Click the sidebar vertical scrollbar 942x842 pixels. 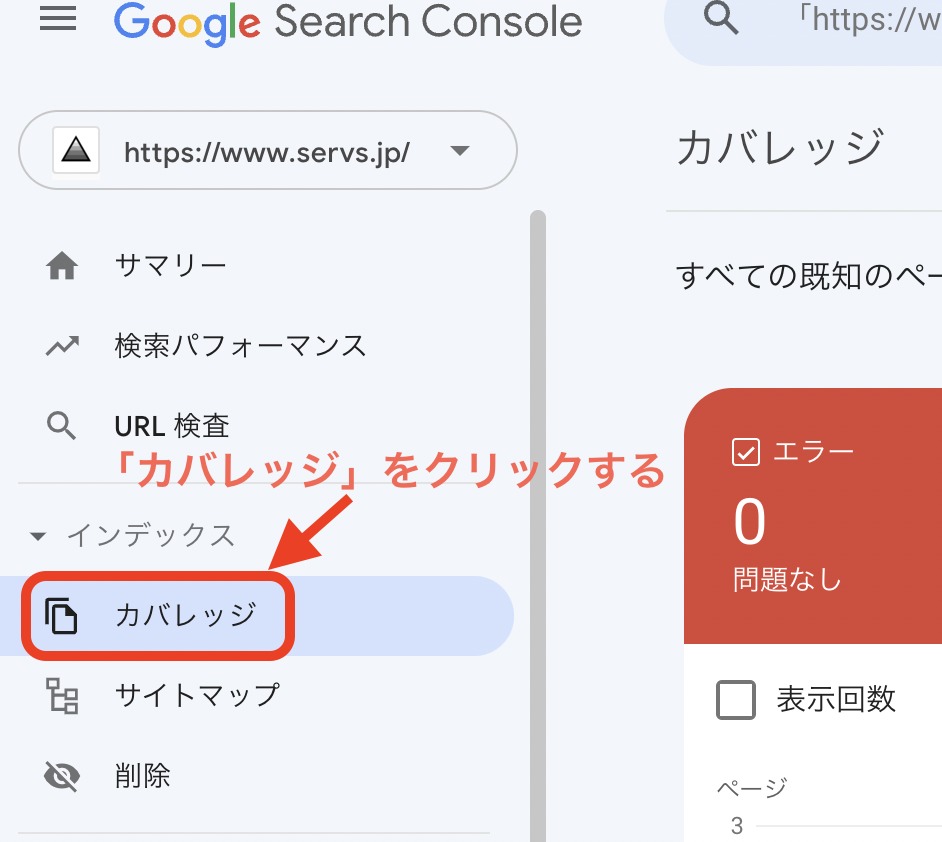pos(538,525)
